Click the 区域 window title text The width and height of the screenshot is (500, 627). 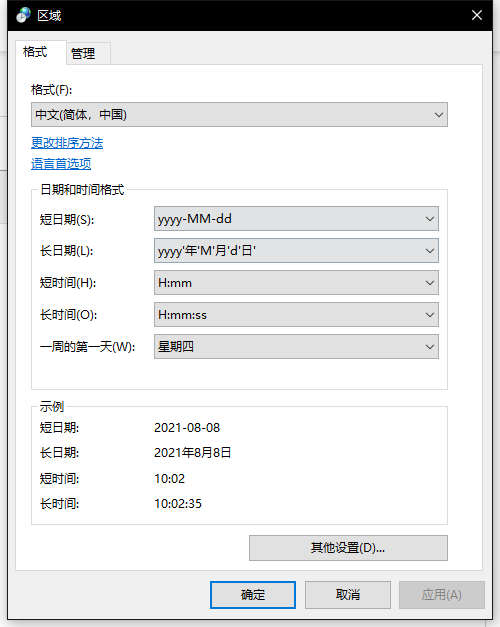(x=49, y=16)
